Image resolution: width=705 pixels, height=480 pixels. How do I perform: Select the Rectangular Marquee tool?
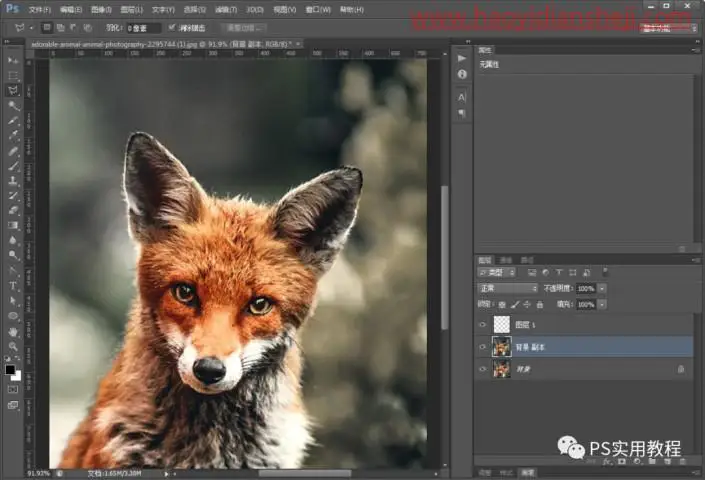(x=13, y=75)
